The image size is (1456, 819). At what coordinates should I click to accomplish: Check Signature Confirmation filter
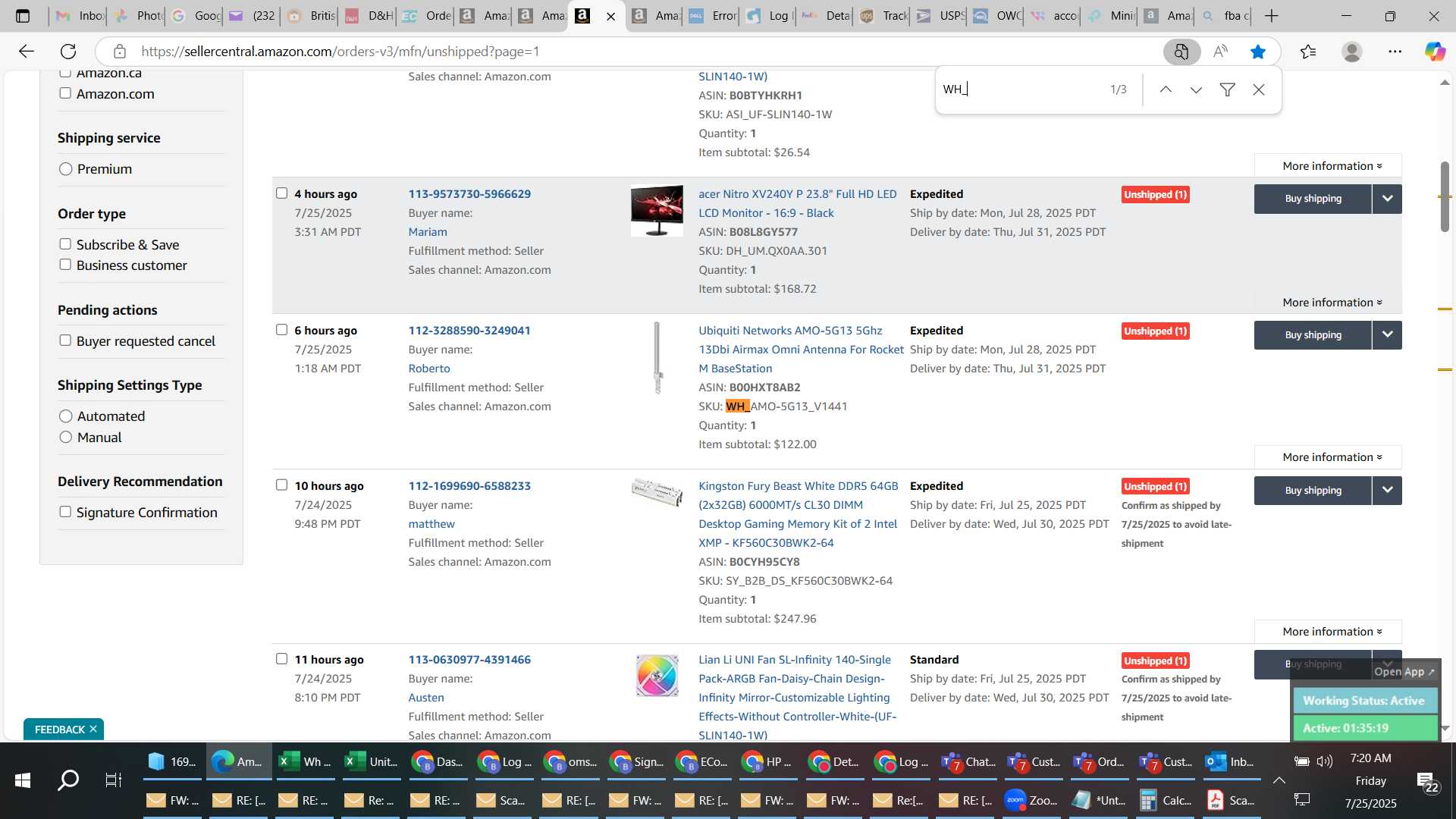coord(65,512)
